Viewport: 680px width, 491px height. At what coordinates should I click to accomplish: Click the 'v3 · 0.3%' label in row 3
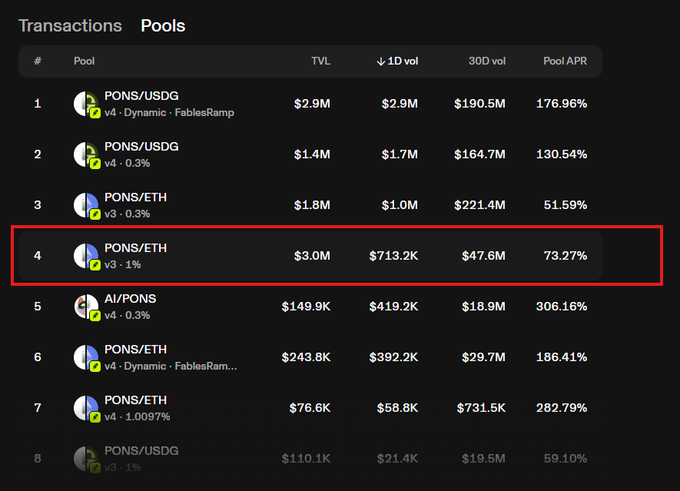[x=127, y=214]
